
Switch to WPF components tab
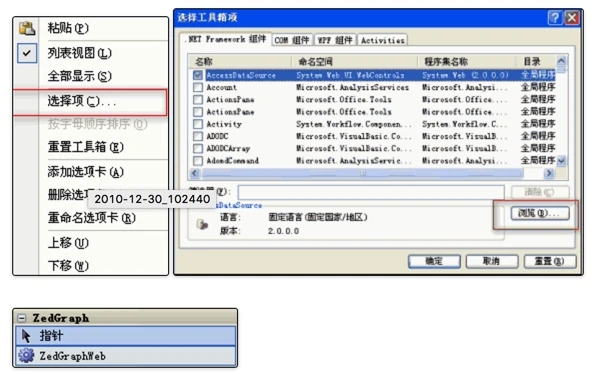335,40
